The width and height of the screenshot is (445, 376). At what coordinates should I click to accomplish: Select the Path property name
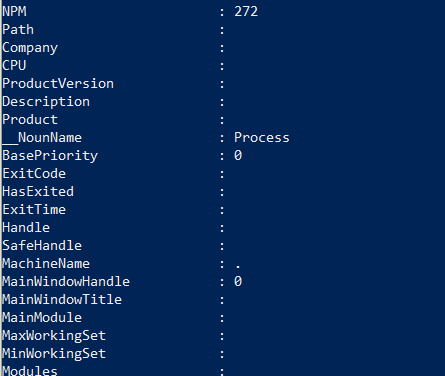(x=18, y=30)
